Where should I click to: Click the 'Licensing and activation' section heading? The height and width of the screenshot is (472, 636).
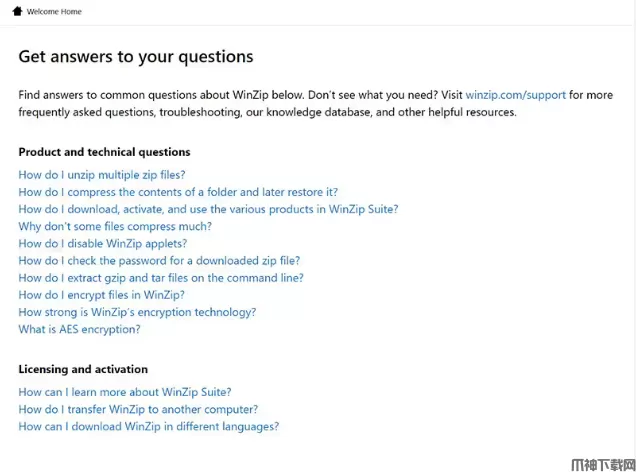point(83,369)
